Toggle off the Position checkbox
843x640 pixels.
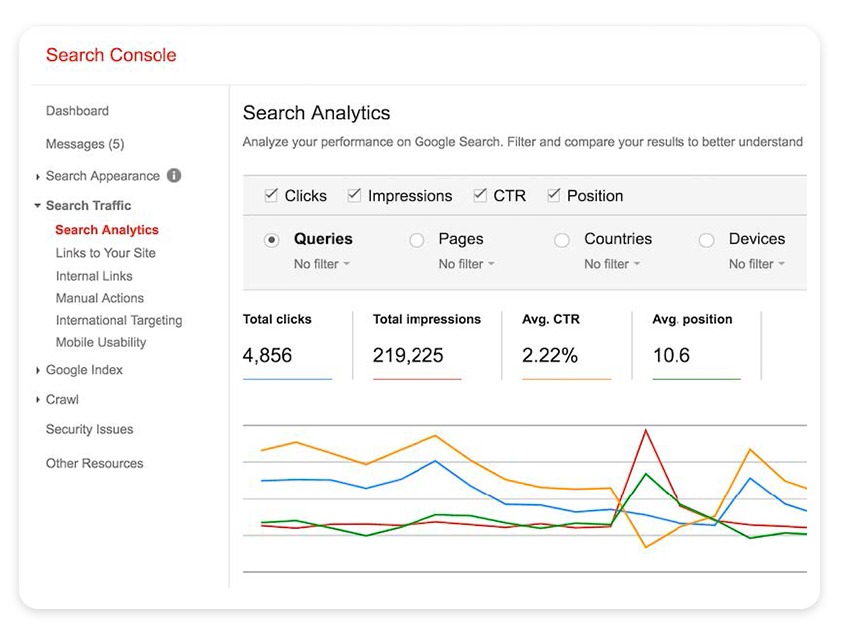553,196
